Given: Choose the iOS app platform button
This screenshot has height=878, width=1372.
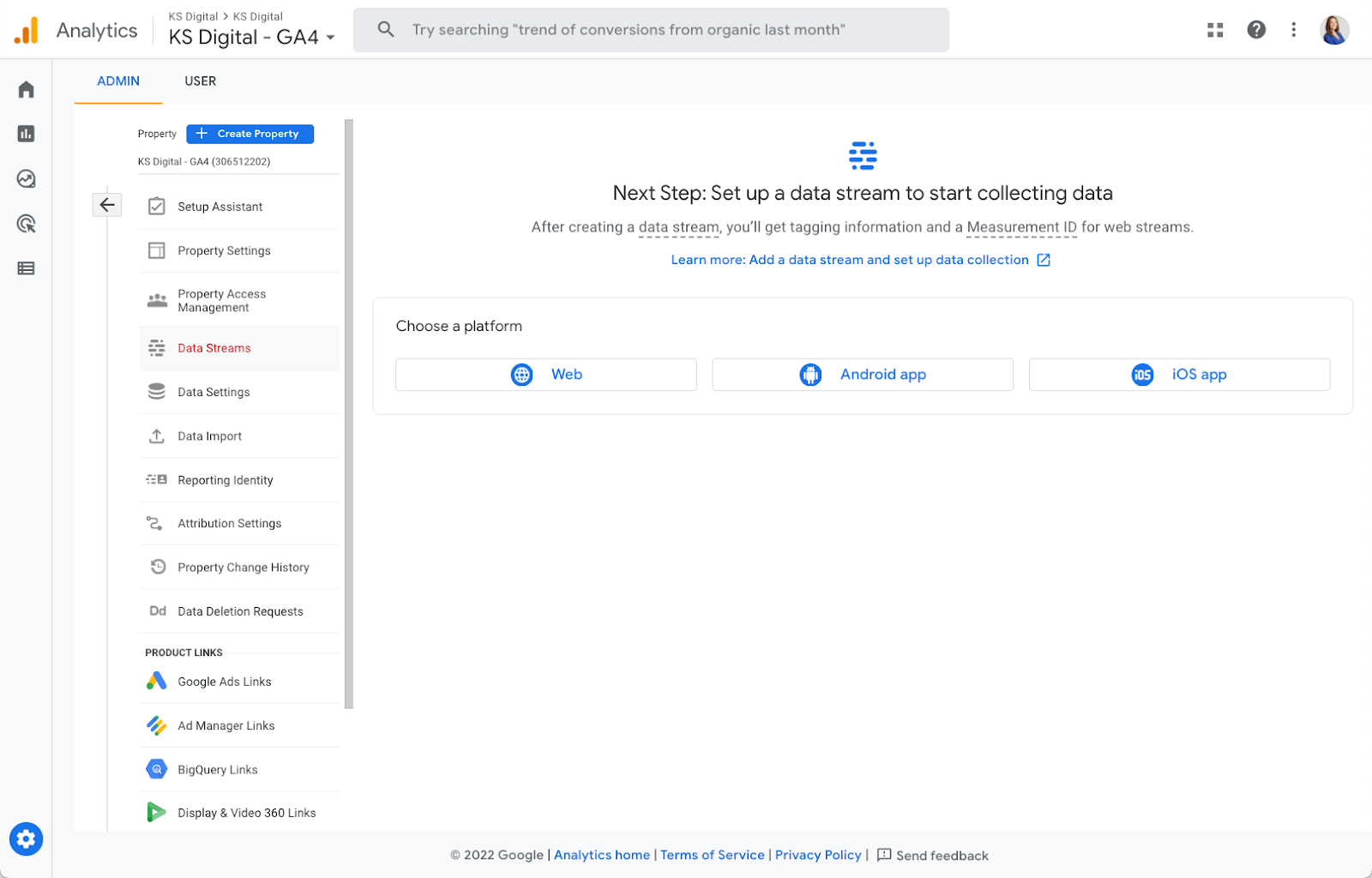Looking at the screenshot, I should [1179, 375].
